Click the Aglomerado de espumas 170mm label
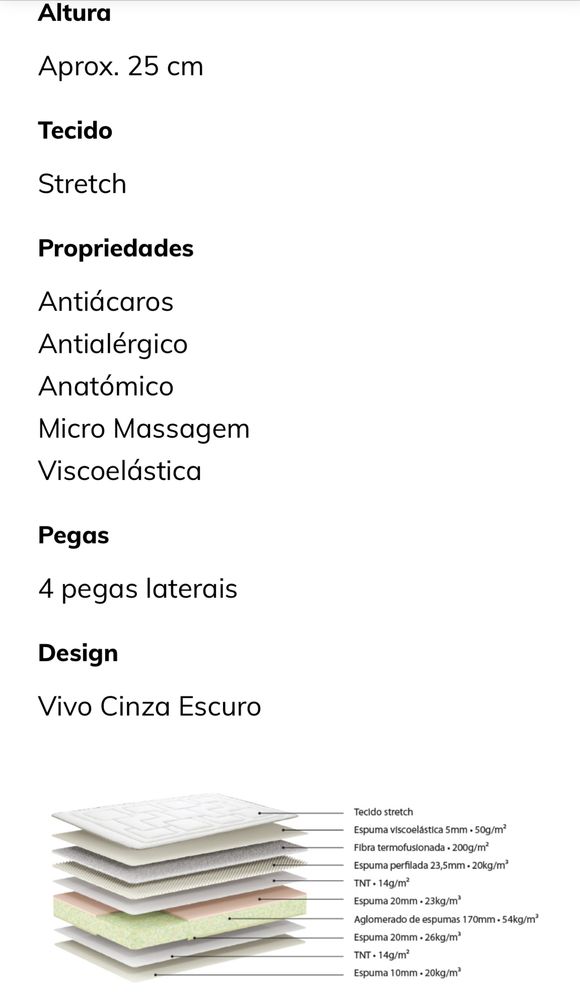This screenshot has width=580, height=999. [446, 919]
